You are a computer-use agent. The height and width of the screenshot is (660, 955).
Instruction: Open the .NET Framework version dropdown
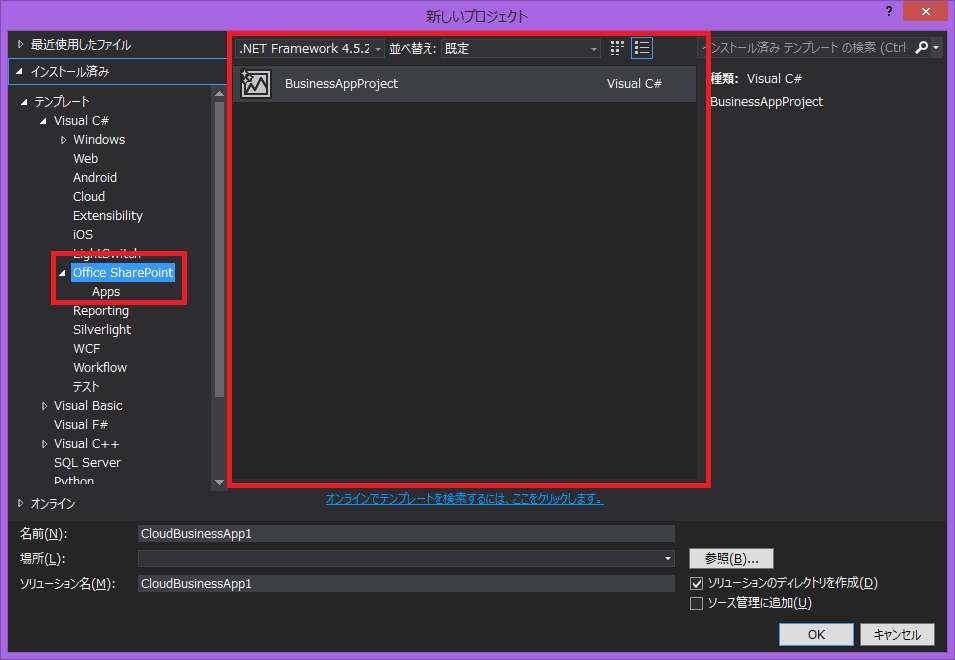click(310, 48)
